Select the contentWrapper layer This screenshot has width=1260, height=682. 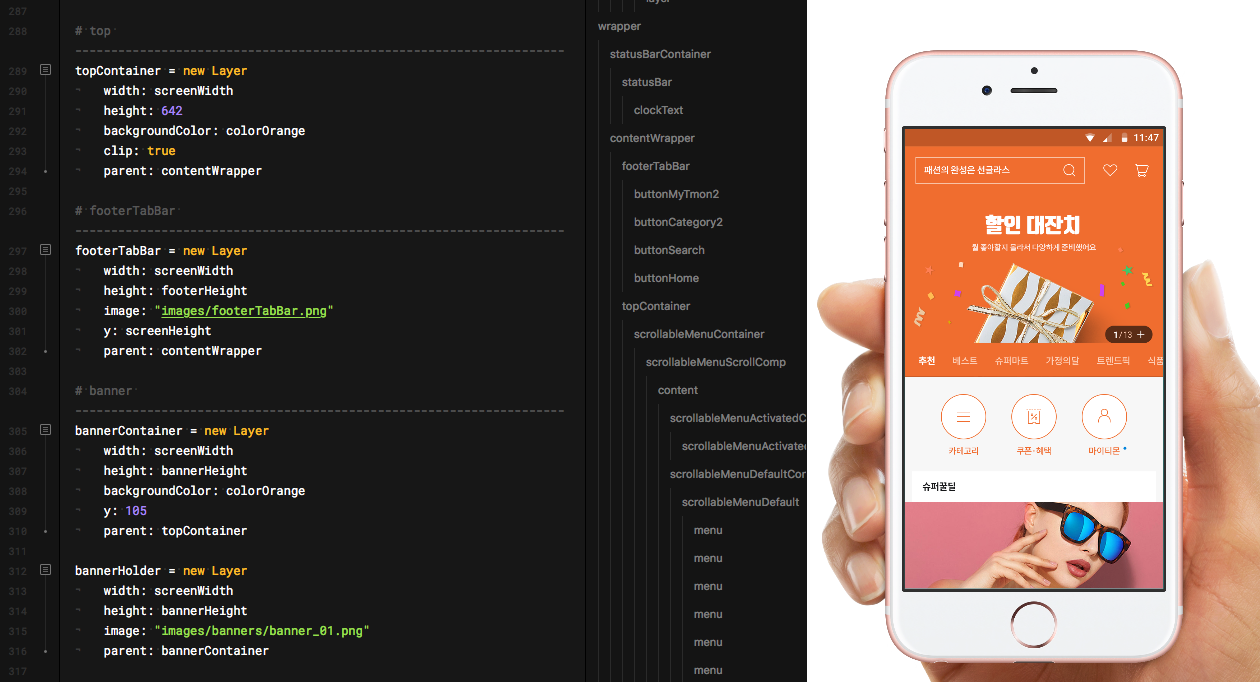(652, 138)
